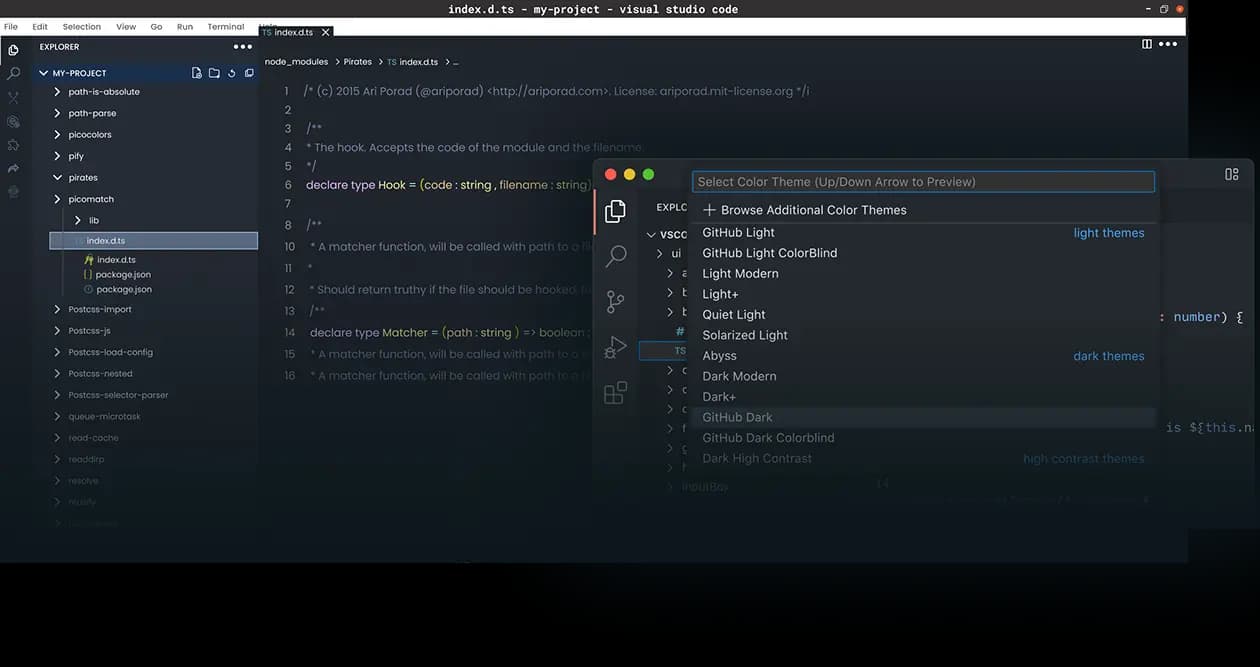This screenshot has width=1260, height=667.
Task: Click the share arrow icon in back window activity bar
Action: point(13,168)
